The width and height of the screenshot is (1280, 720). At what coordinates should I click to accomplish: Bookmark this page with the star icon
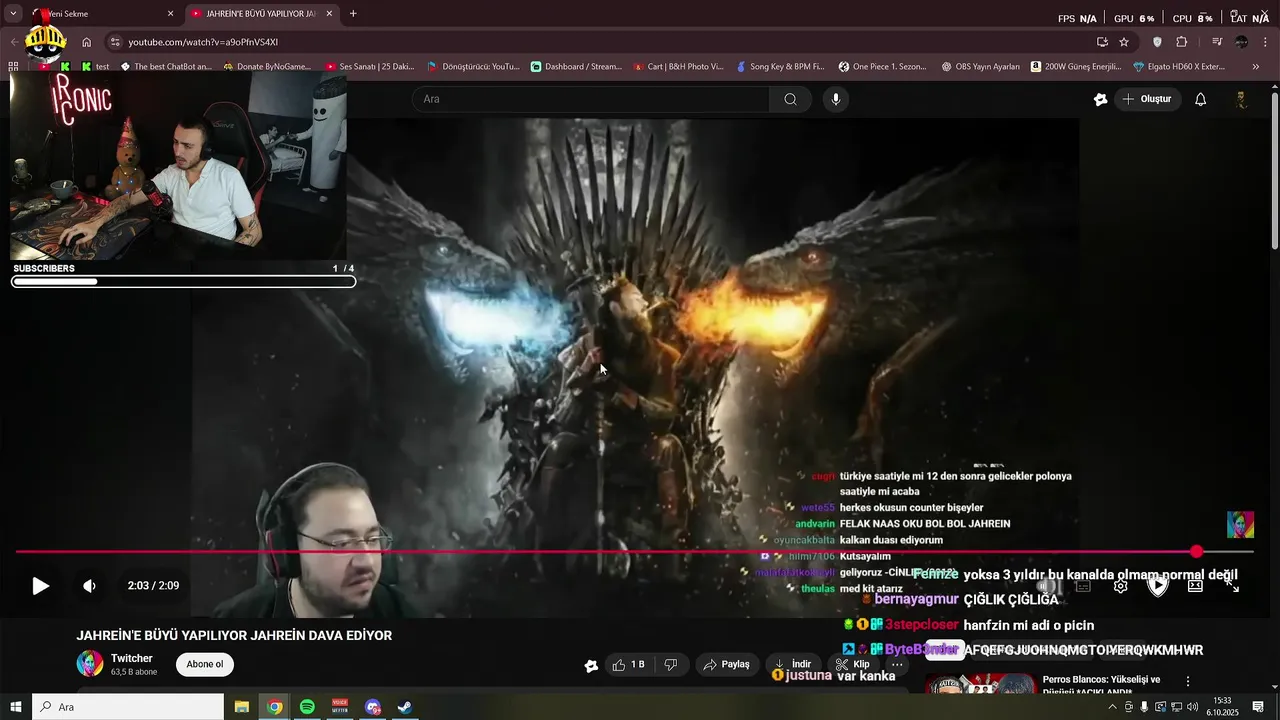[1124, 42]
